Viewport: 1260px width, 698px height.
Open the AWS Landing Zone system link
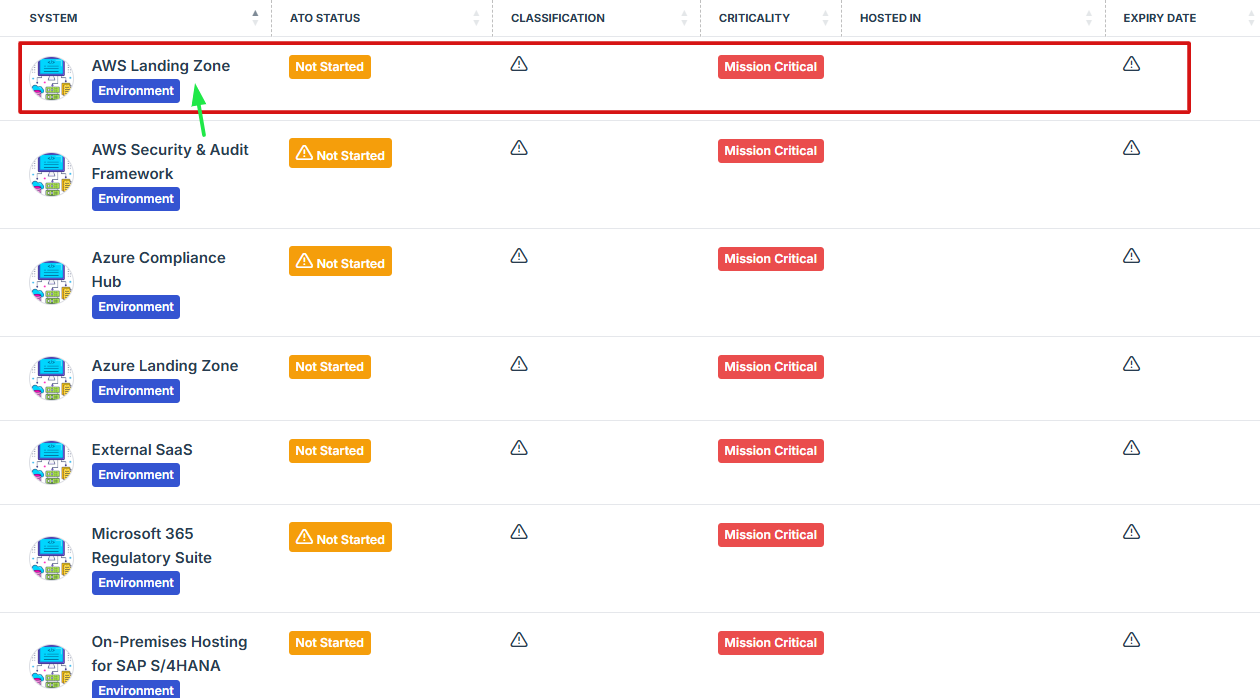tap(161, 66)
